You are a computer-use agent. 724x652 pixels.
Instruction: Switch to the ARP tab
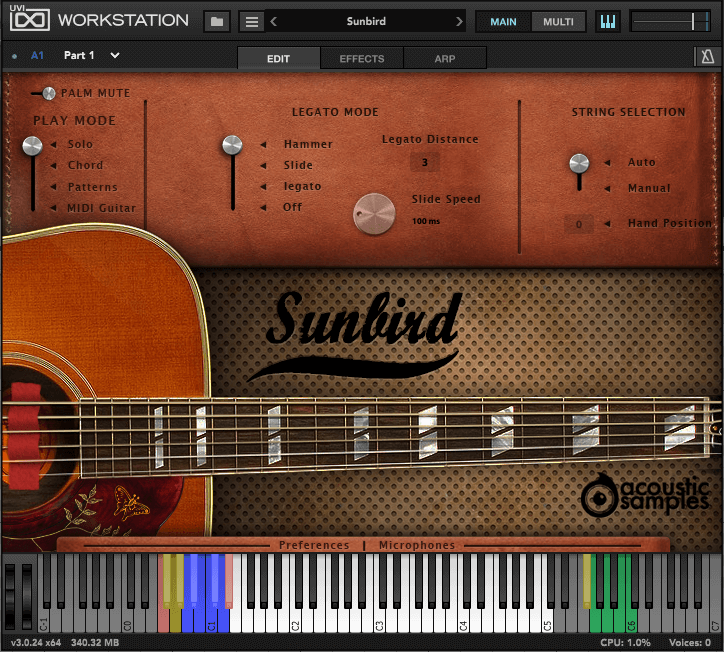pos(445,59)
